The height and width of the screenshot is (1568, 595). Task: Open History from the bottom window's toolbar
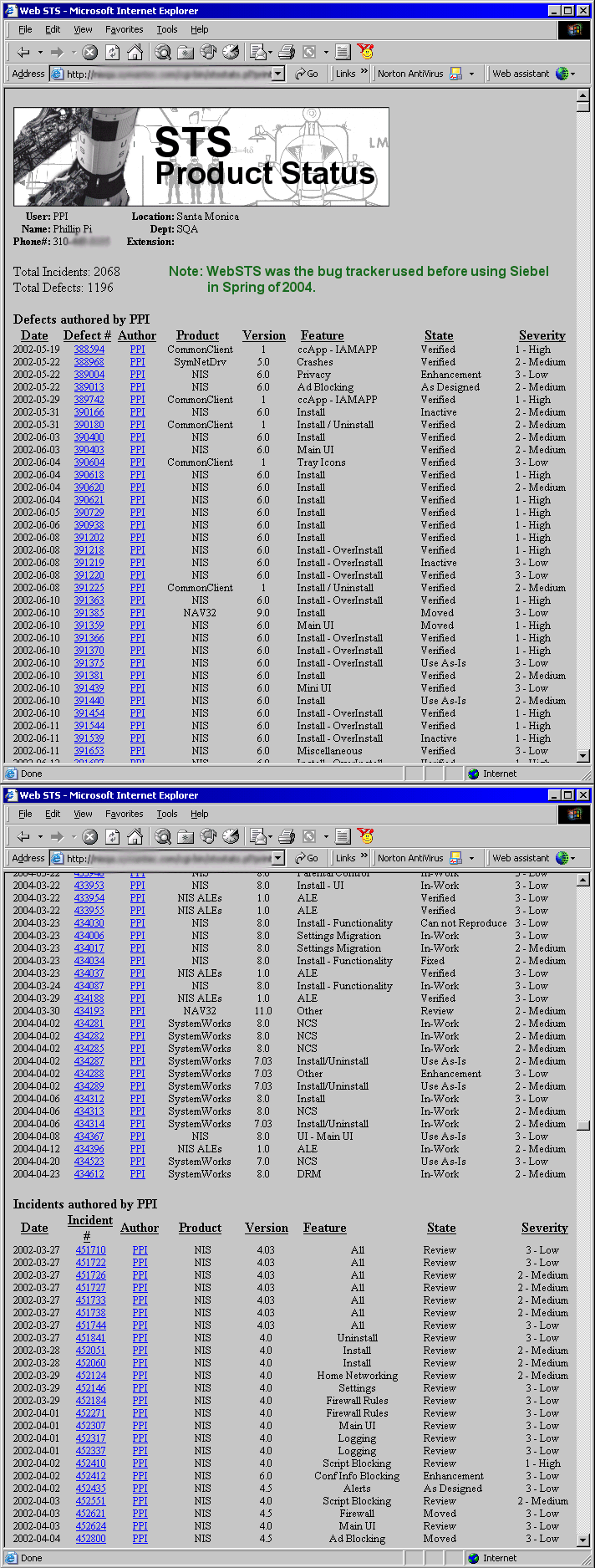231,836
